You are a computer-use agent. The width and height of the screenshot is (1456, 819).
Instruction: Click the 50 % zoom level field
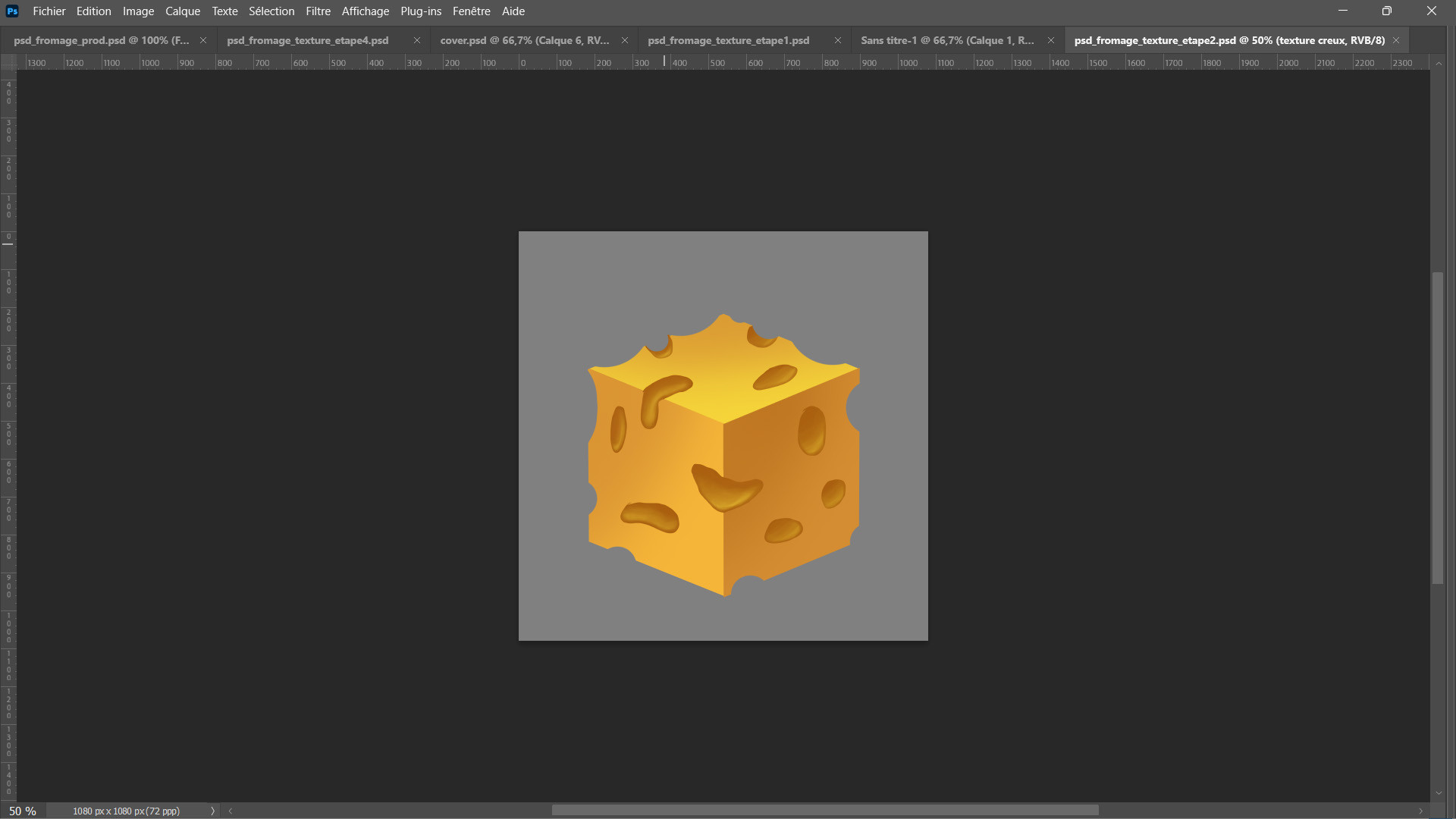click(x=23, y=811)
